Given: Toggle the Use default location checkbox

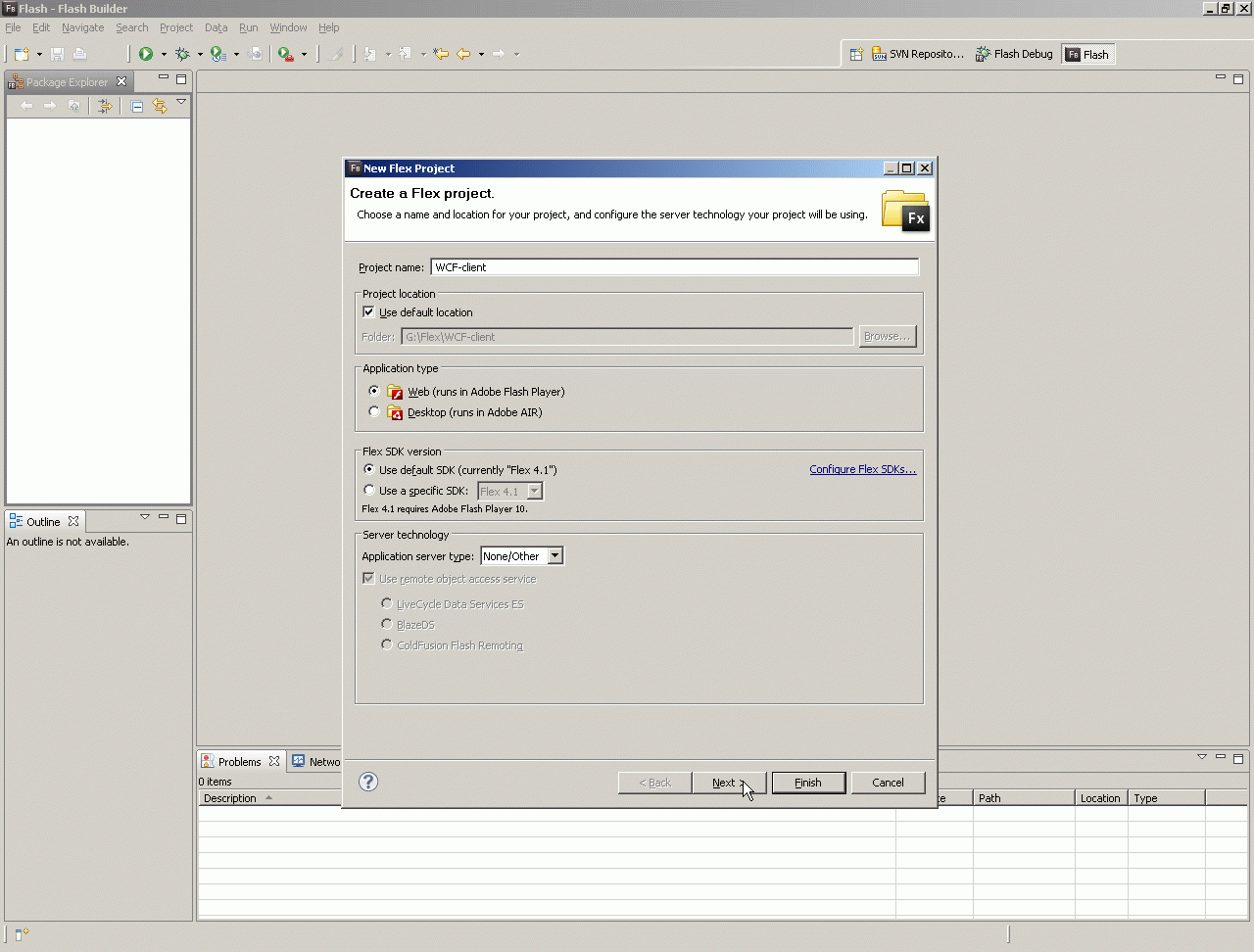Looking at the screenshot, I should (368, 311).
